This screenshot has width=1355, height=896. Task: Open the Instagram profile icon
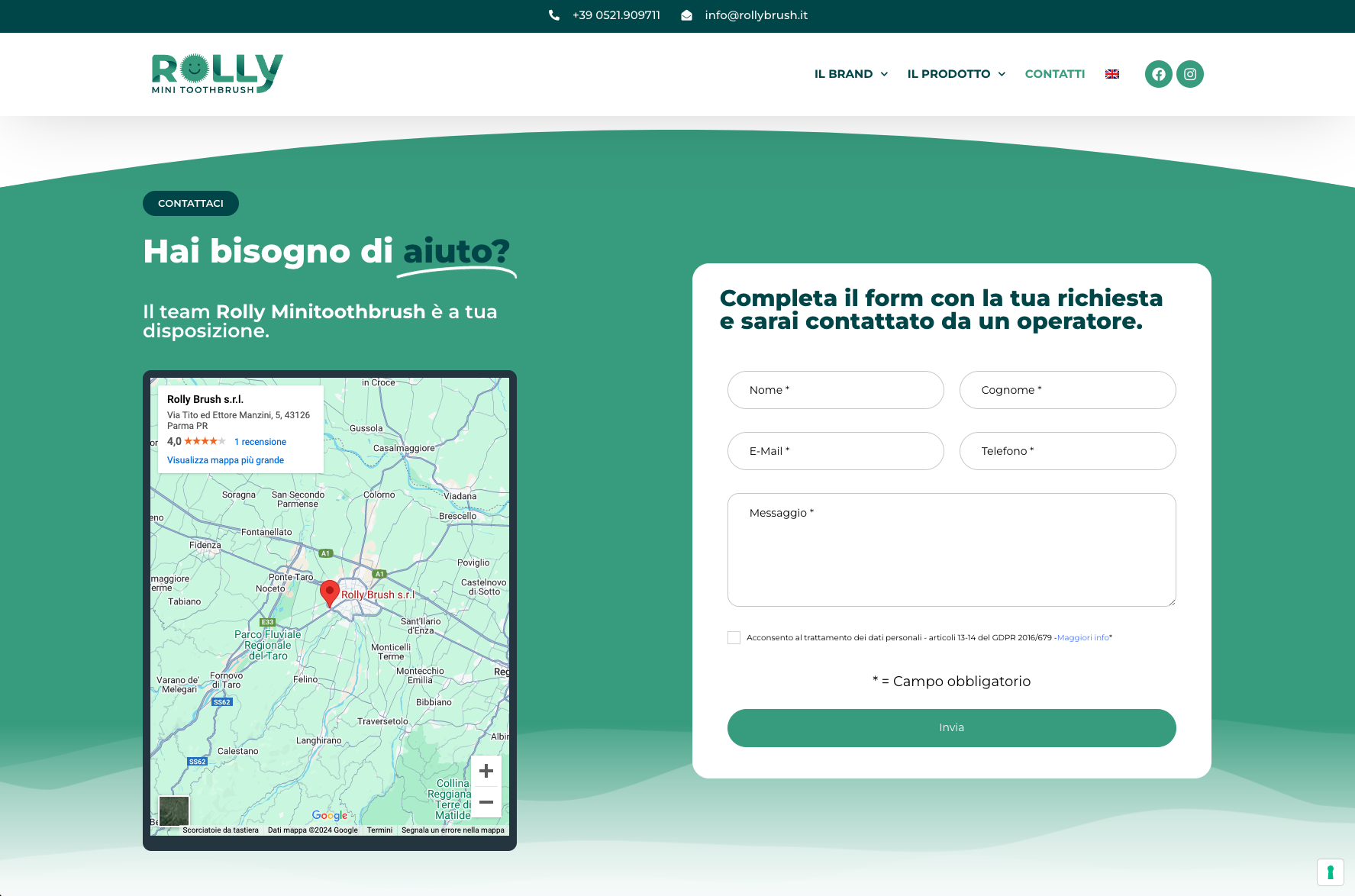pos(1189,74)
